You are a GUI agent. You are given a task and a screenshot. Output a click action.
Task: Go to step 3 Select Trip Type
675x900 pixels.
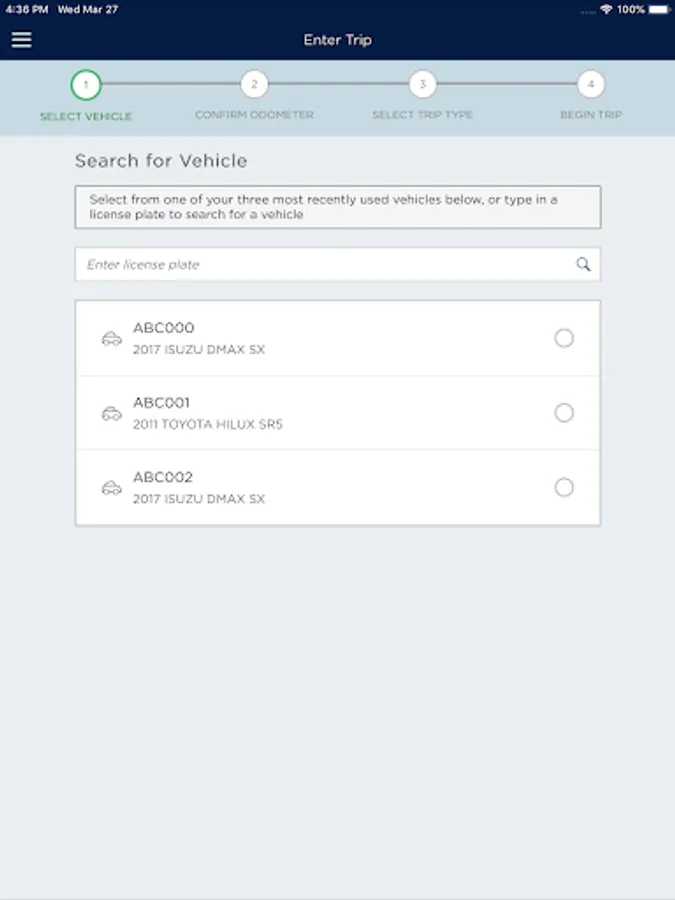(x=423, y=85)
